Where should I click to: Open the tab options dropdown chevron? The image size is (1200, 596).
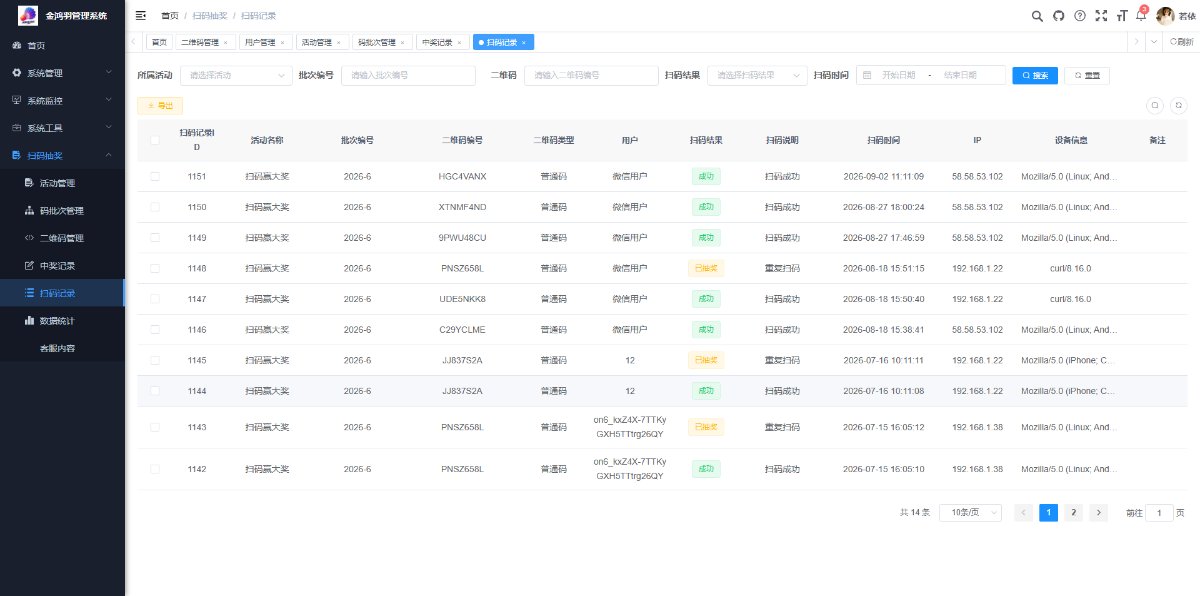(1155, 42)
